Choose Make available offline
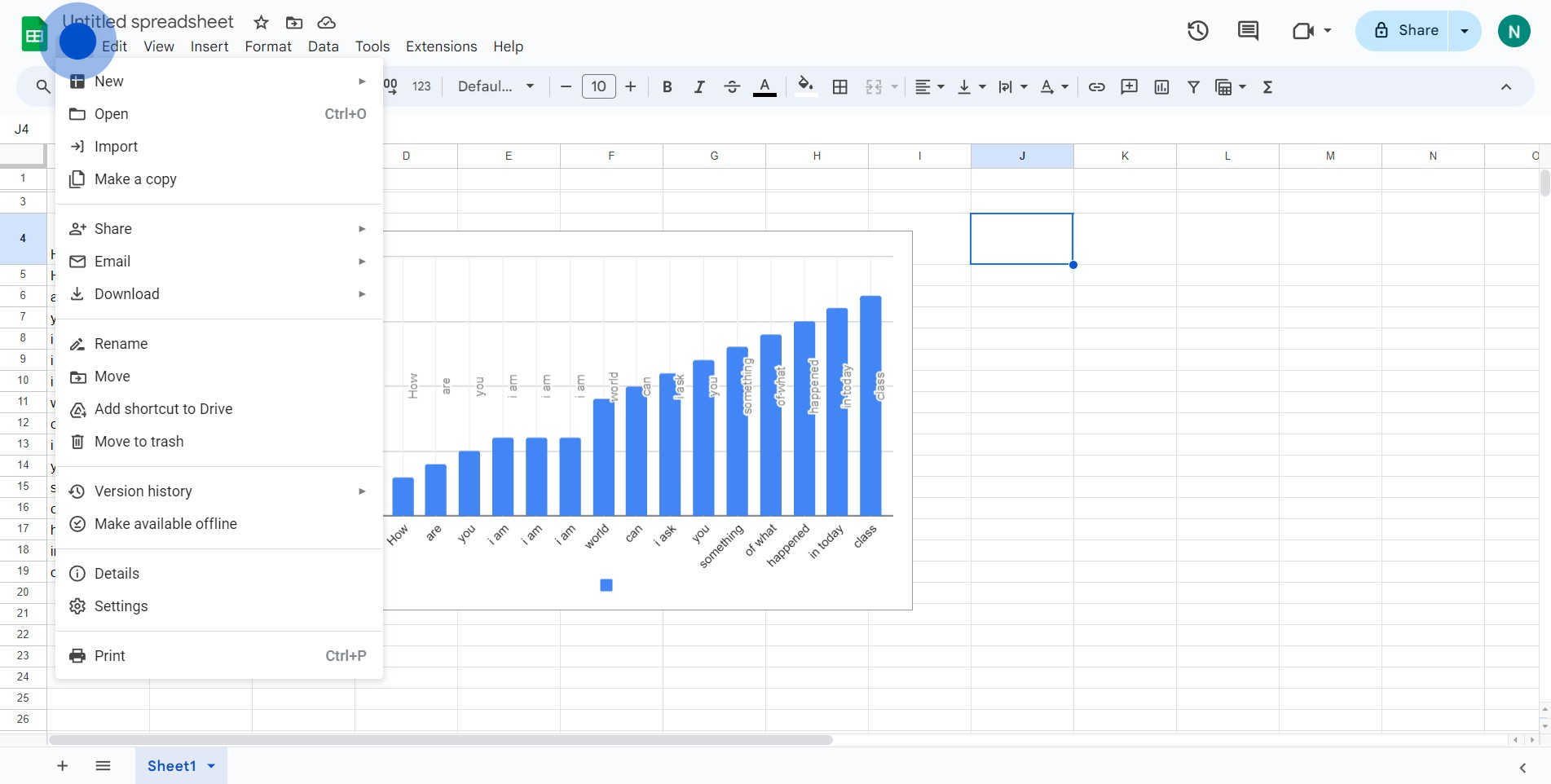The height and width of the screenshot is (784, 1551). 219,524
